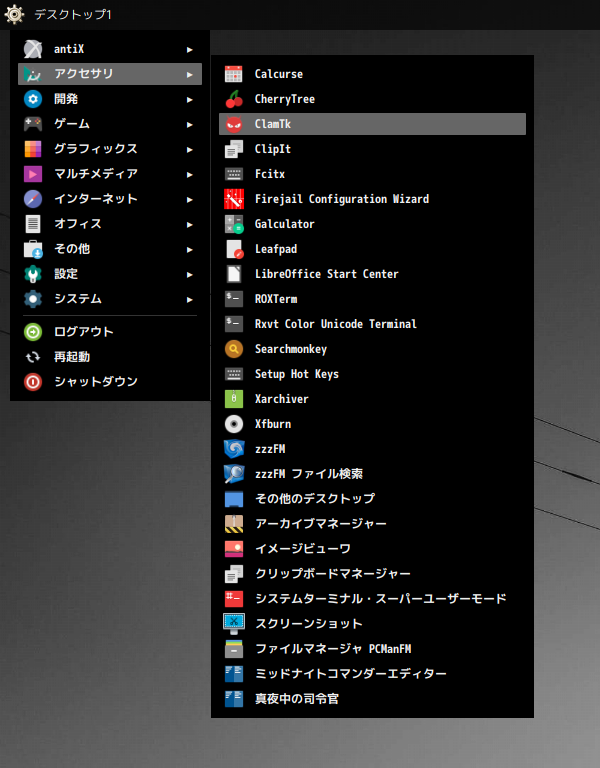Click the Searchmonkey magnifier icon

point(234,349)
